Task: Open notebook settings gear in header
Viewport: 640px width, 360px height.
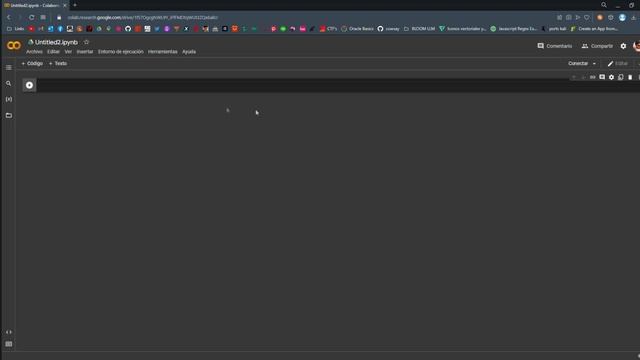Action: coord(623,46)
